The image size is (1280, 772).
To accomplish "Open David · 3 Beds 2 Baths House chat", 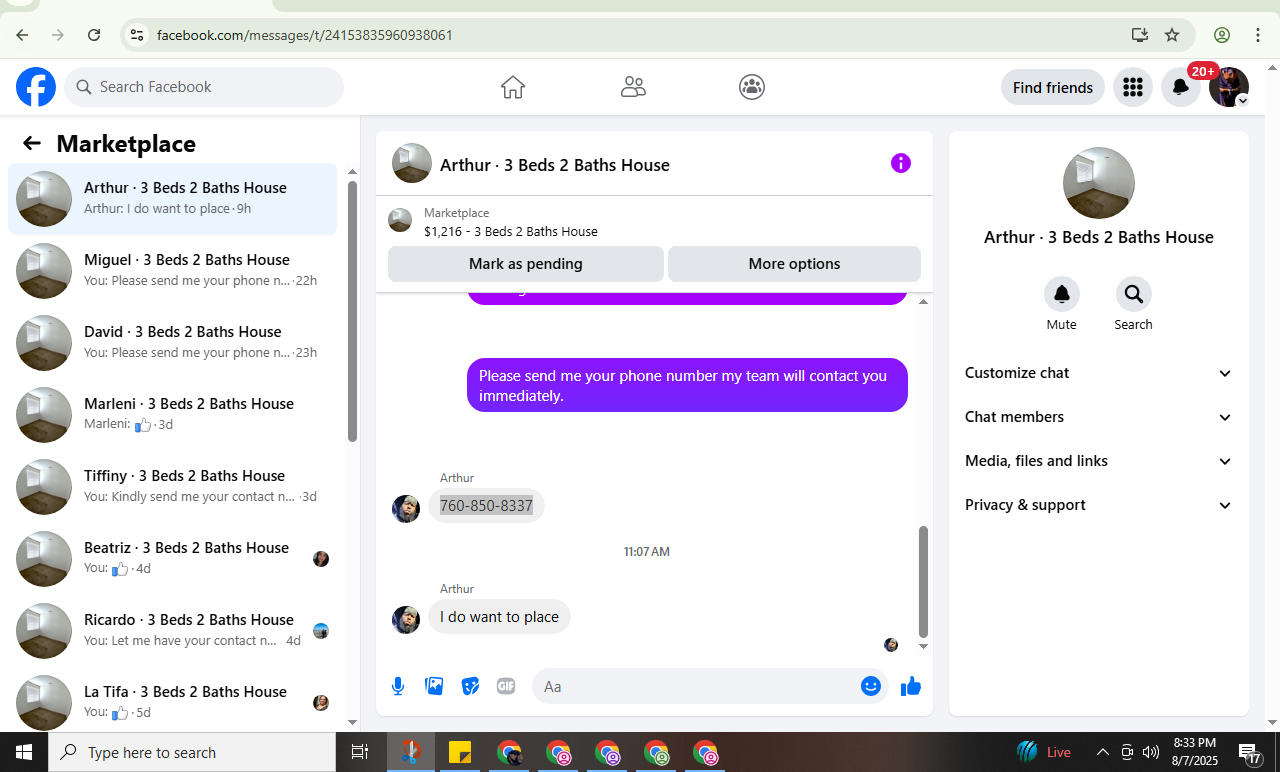I will pos(173,343).
